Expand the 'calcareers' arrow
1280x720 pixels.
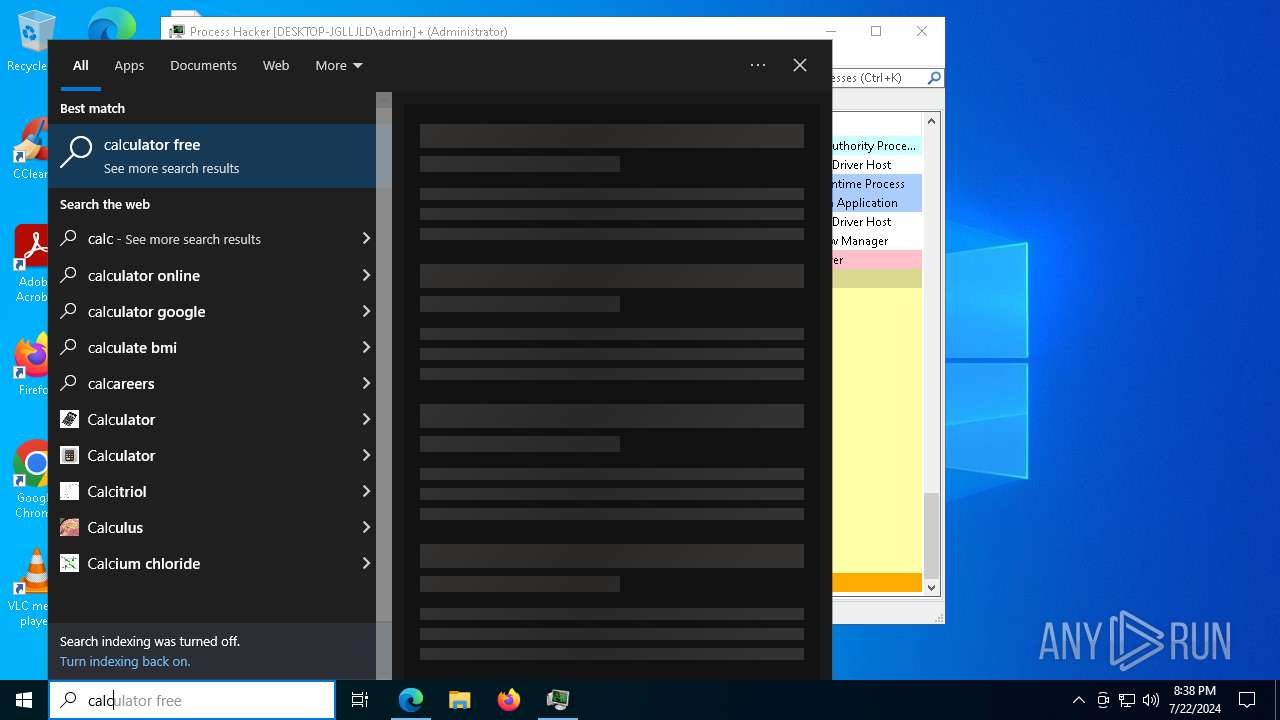(366, 383)
